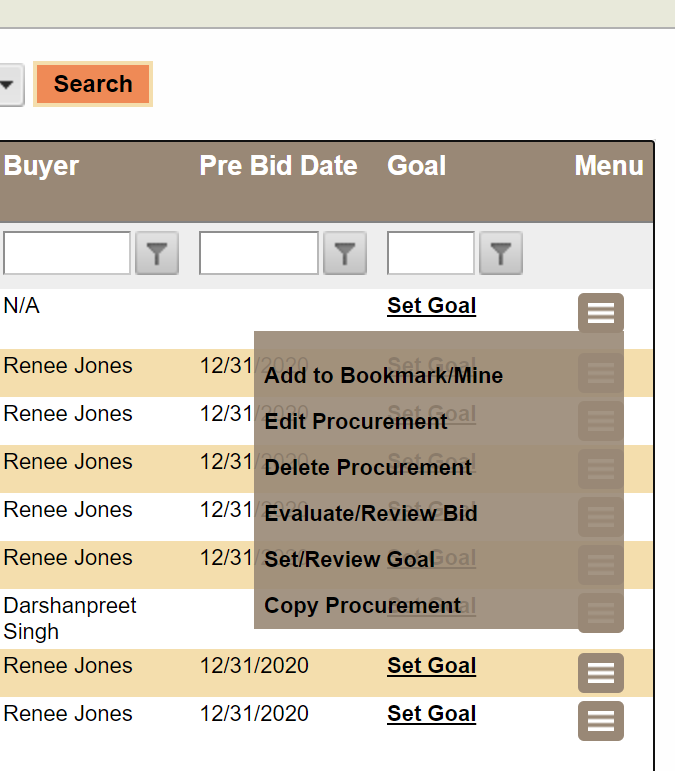Choose Evaluate/Review Bid menu entry
Image resolution: width=675 pixels, height=771 pixels.
(370, 514)
